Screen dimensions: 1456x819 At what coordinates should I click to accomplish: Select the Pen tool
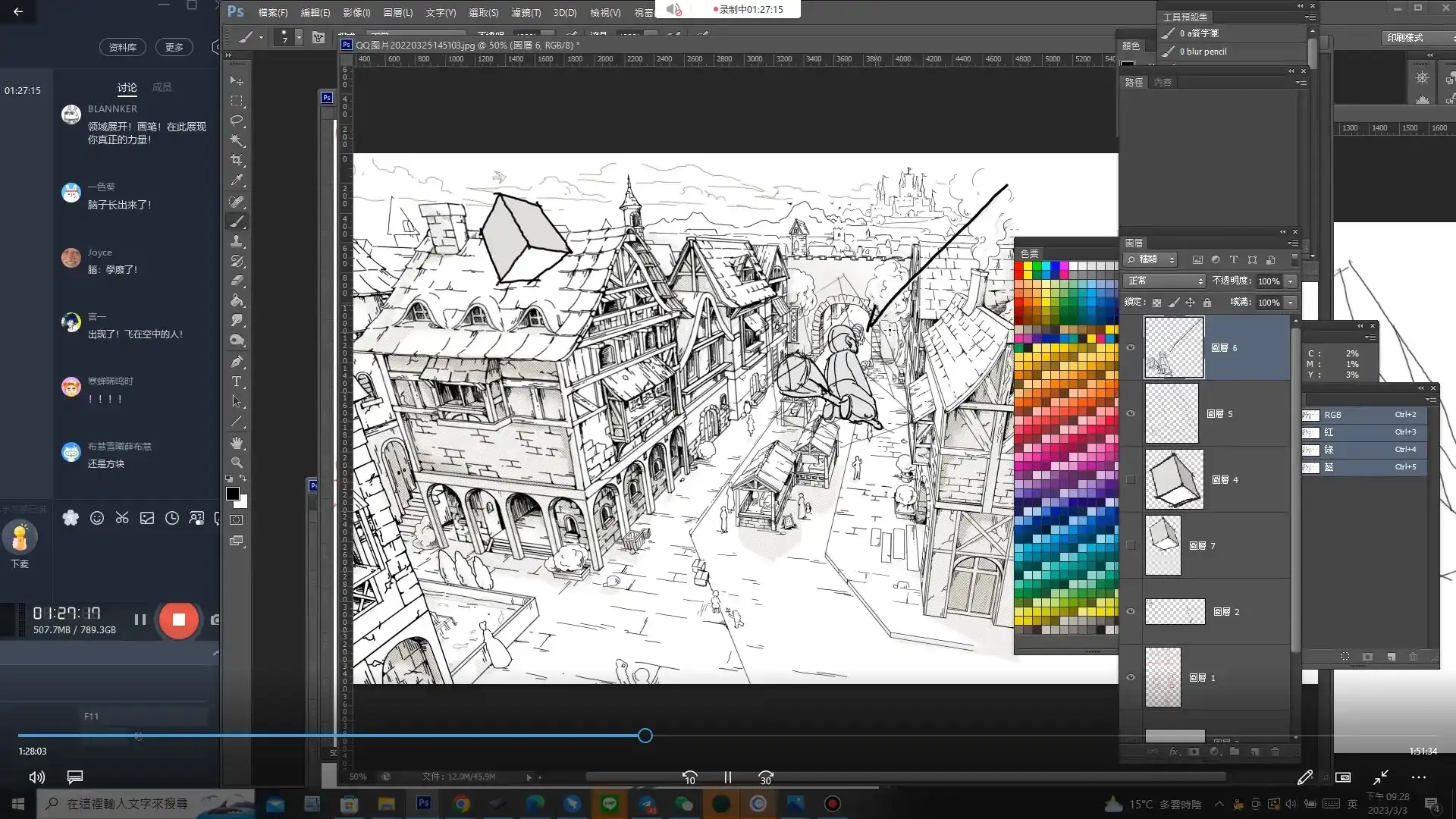tap(237, 362)
